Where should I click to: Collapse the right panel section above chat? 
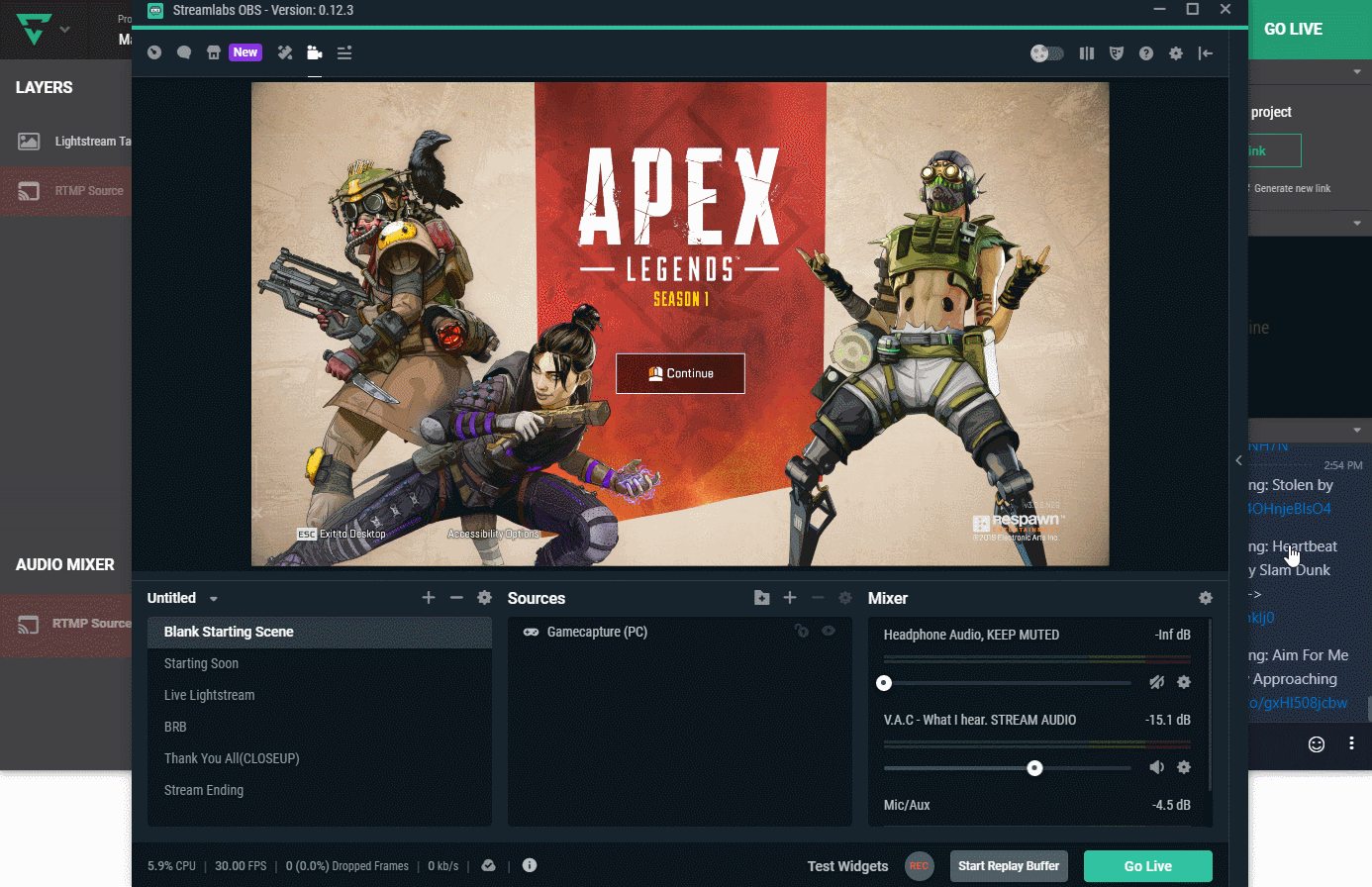coord(1357,431)
